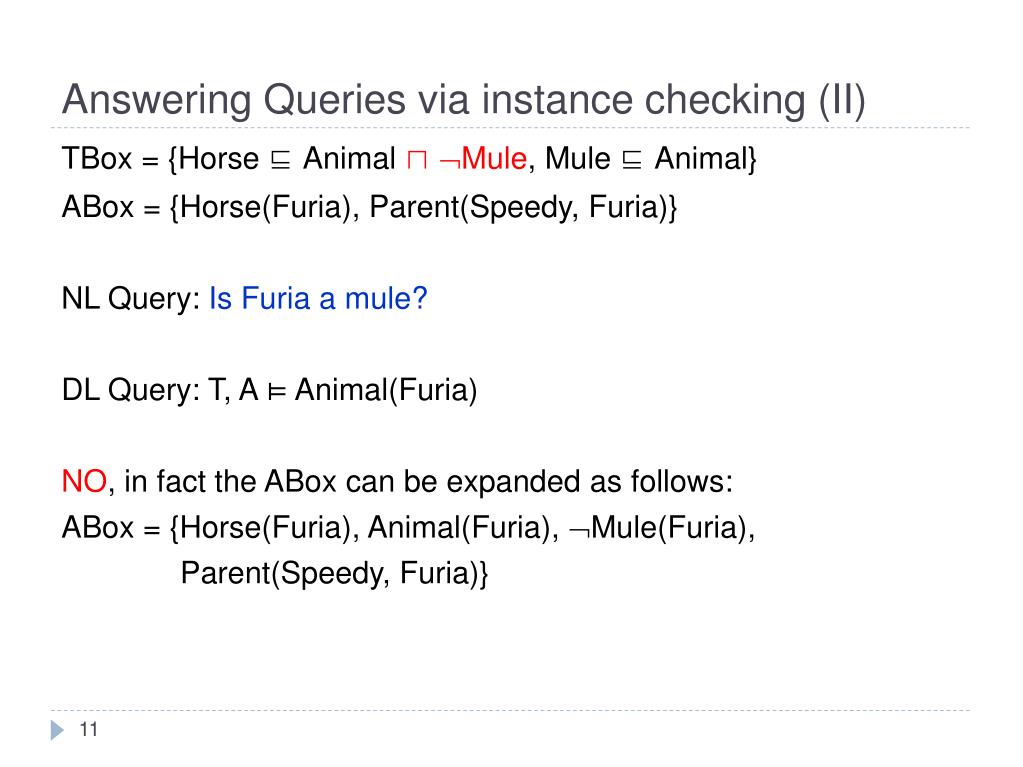Click the first subsumption symbol after Horse
The image size is (1023, 767).
tap(281, 160)
